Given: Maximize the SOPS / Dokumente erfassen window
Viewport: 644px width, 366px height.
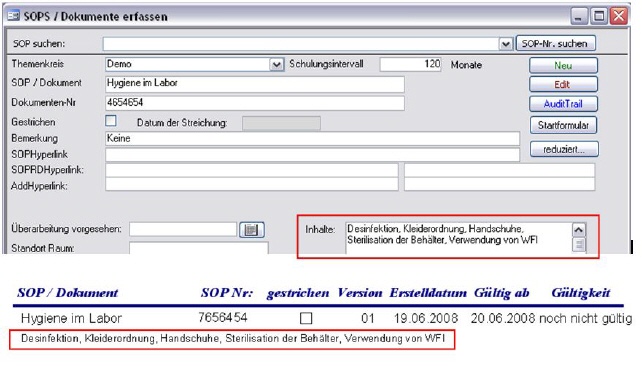Looking at the screenshot, I should (599, 16).
